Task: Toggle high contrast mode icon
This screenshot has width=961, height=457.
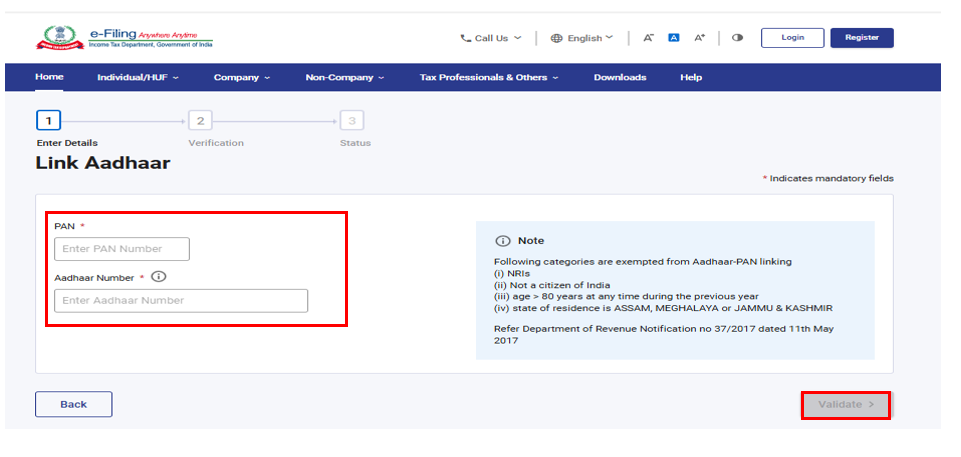Action: click(737, 37)
